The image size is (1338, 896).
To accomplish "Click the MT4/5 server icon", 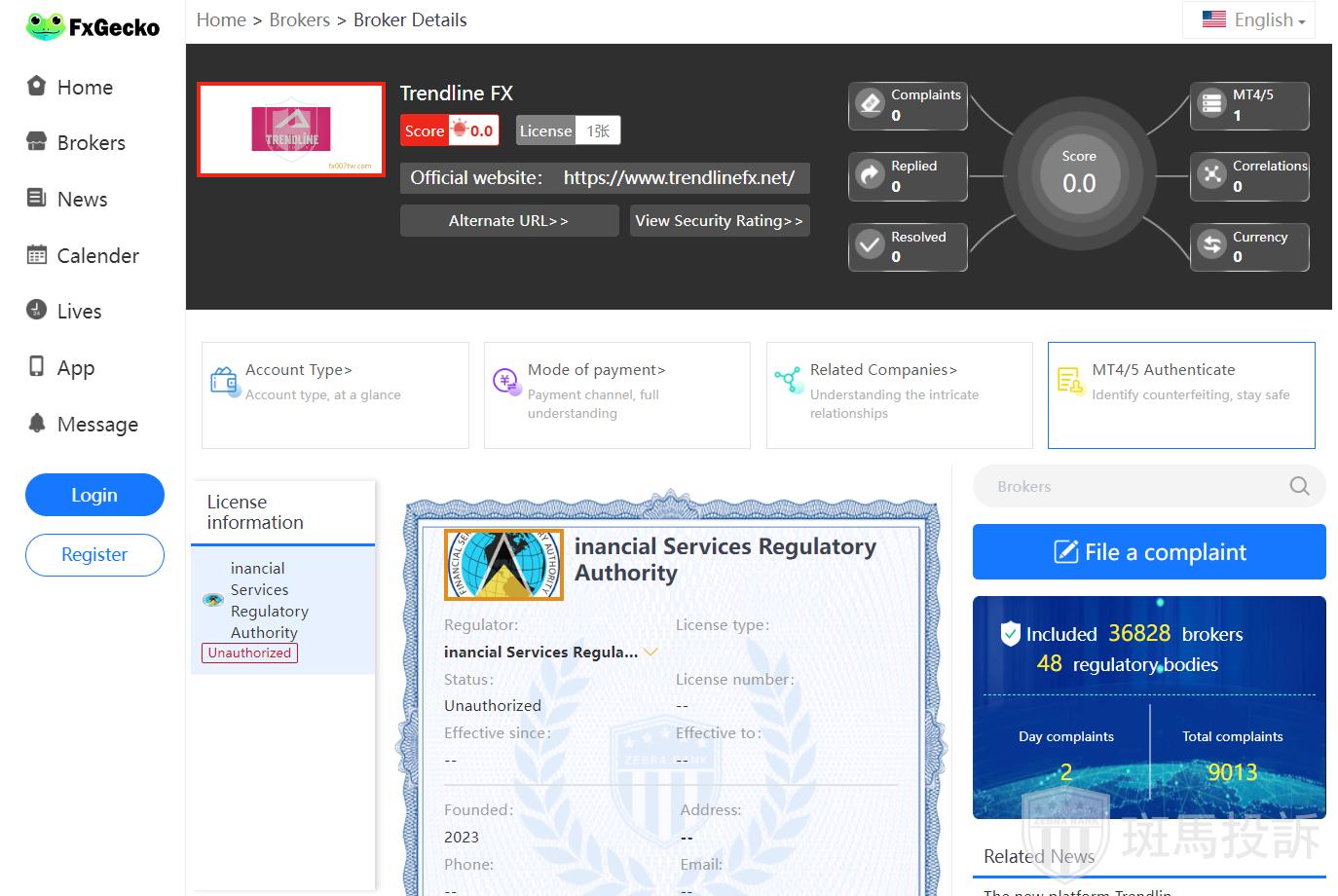I will coord(1211,104).
